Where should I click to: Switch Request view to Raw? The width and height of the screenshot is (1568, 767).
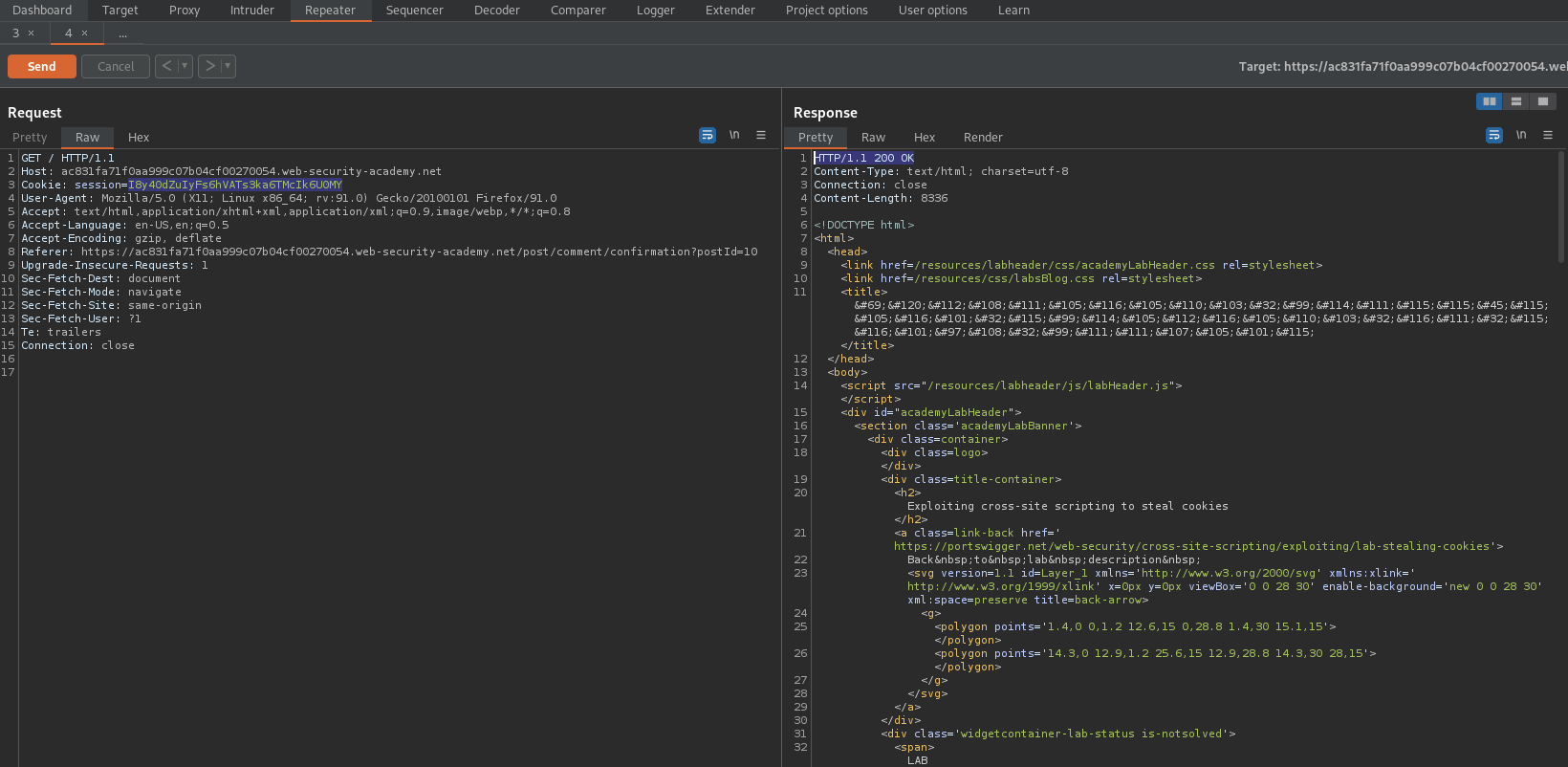click(88, 138)
